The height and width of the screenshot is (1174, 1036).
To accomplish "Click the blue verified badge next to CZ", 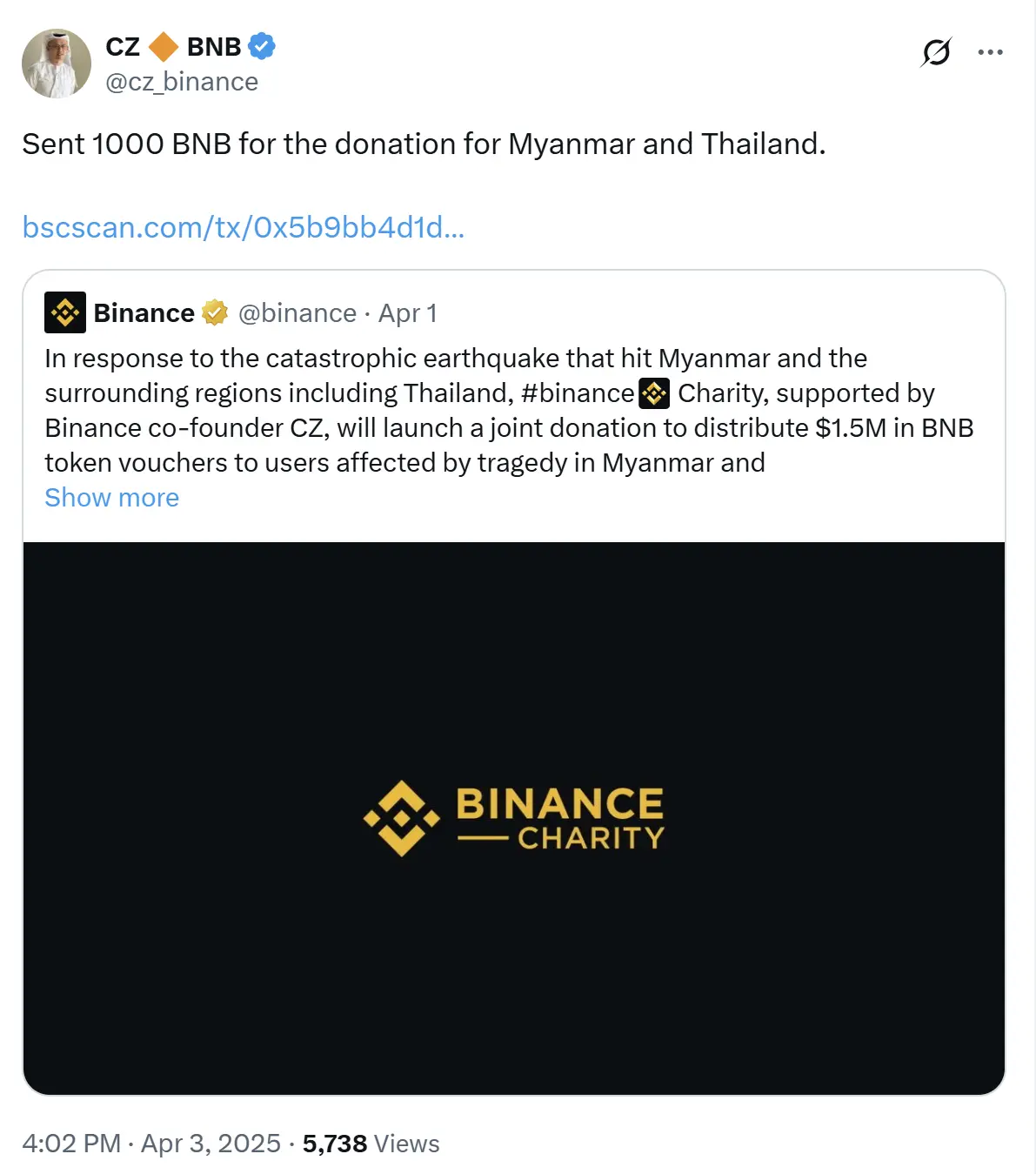I will click(x=260, y=47).
